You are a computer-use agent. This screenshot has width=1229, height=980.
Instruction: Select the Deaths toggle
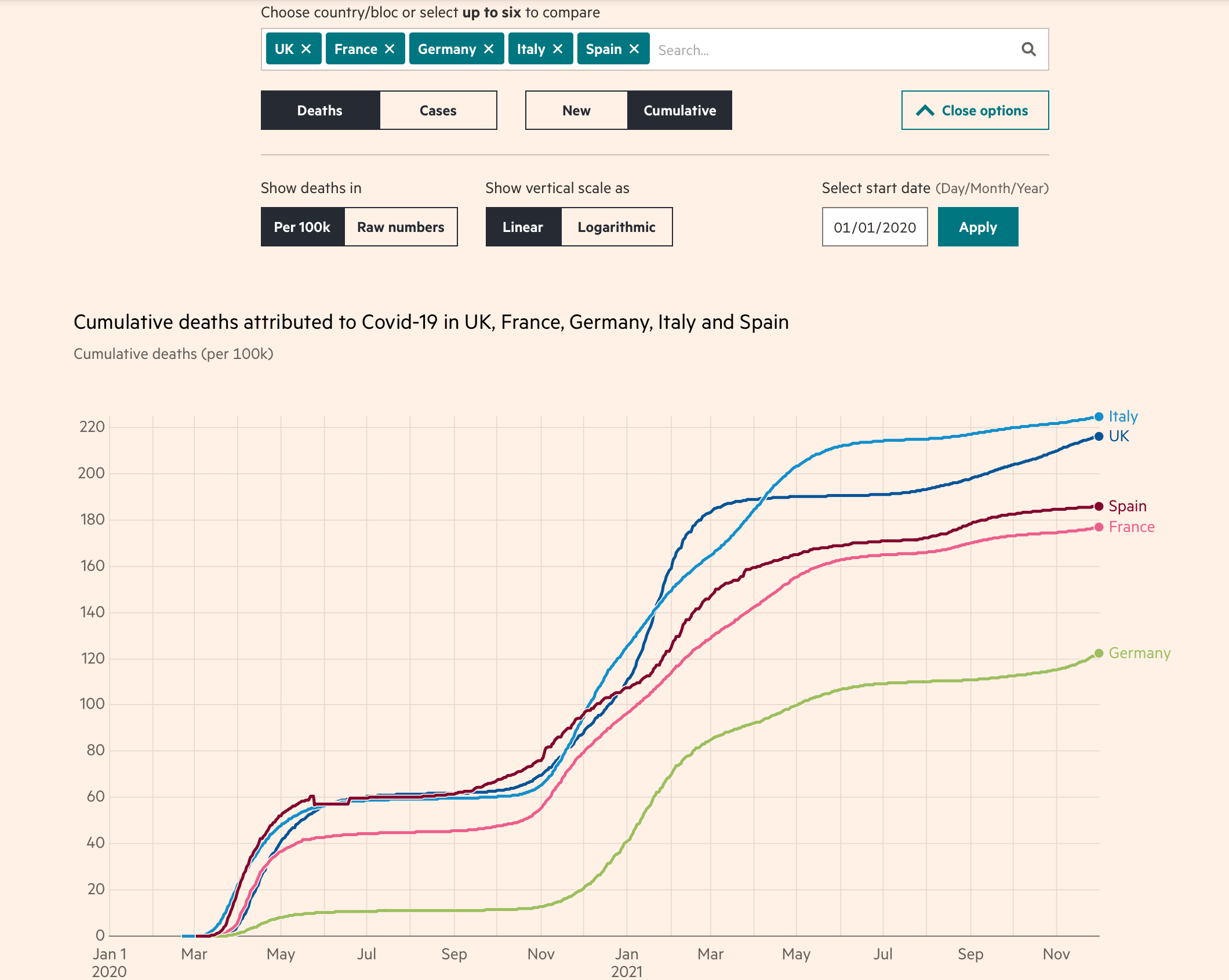[320, 110]
